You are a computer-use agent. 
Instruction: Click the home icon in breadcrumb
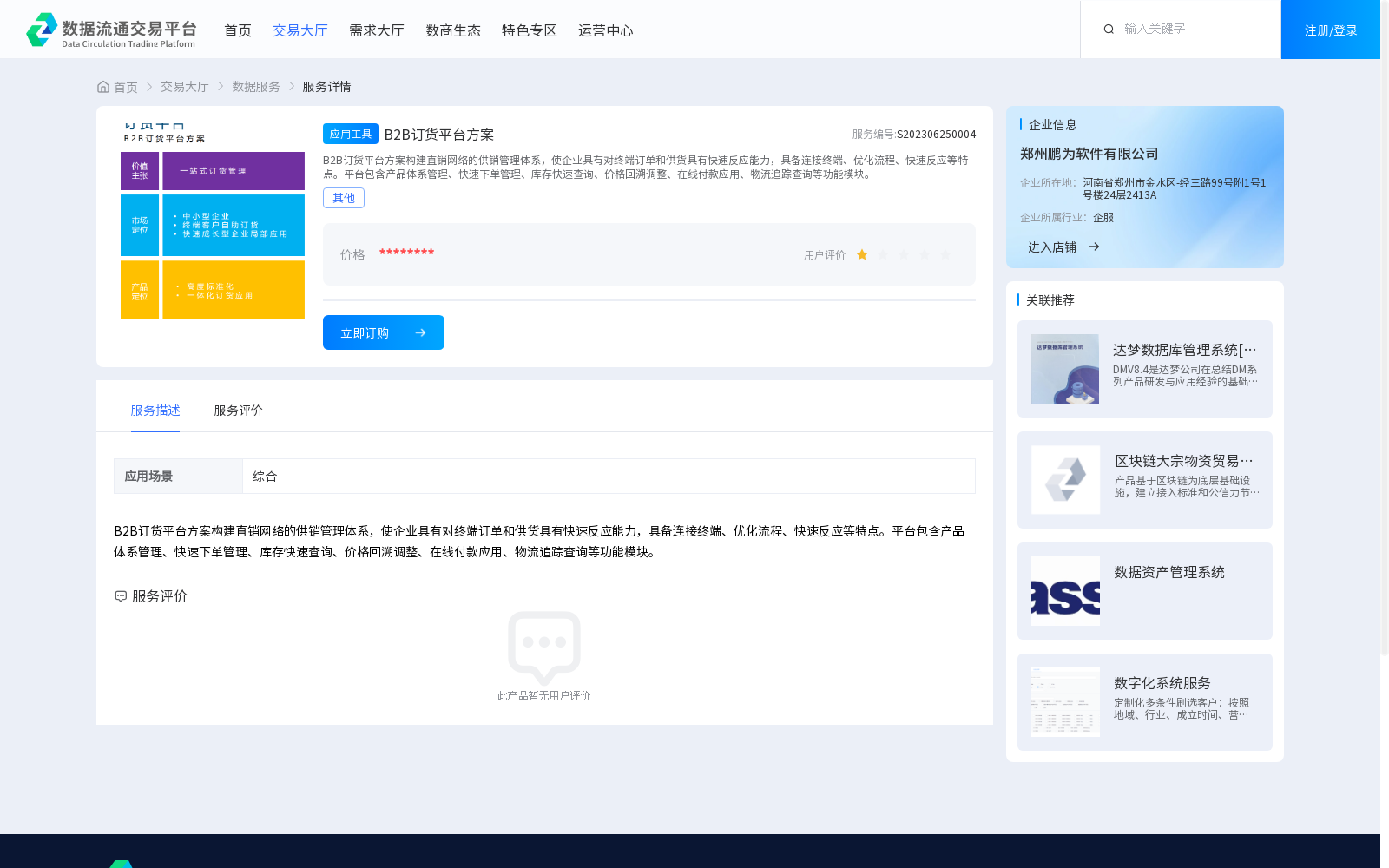click(x=103, y=87)
